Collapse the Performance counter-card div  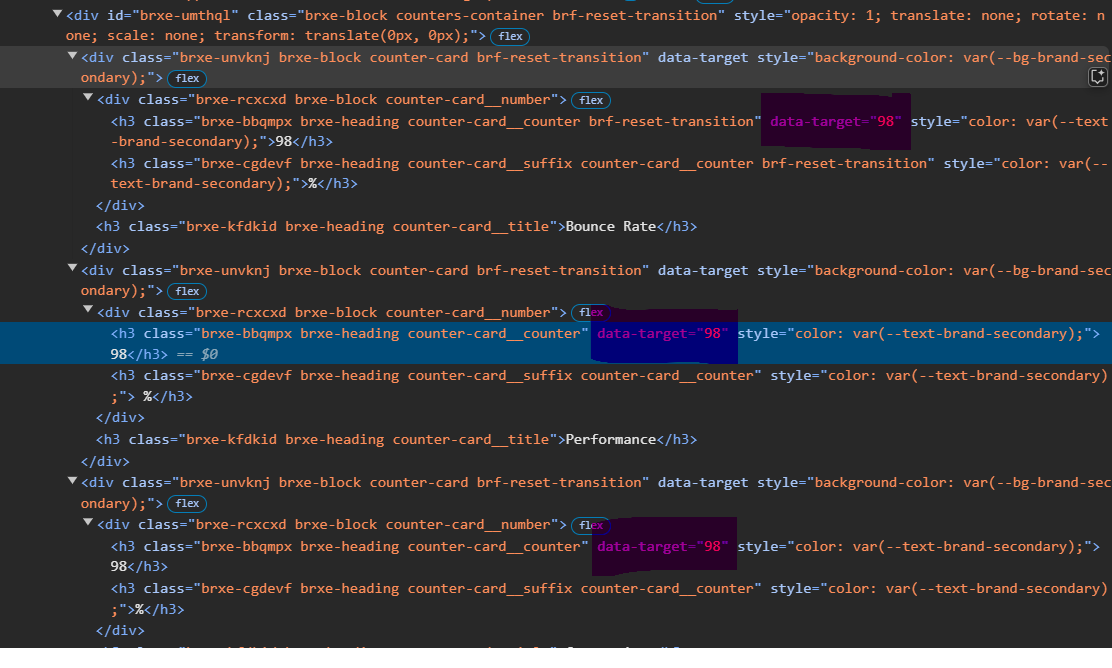[x=72, y=269]
